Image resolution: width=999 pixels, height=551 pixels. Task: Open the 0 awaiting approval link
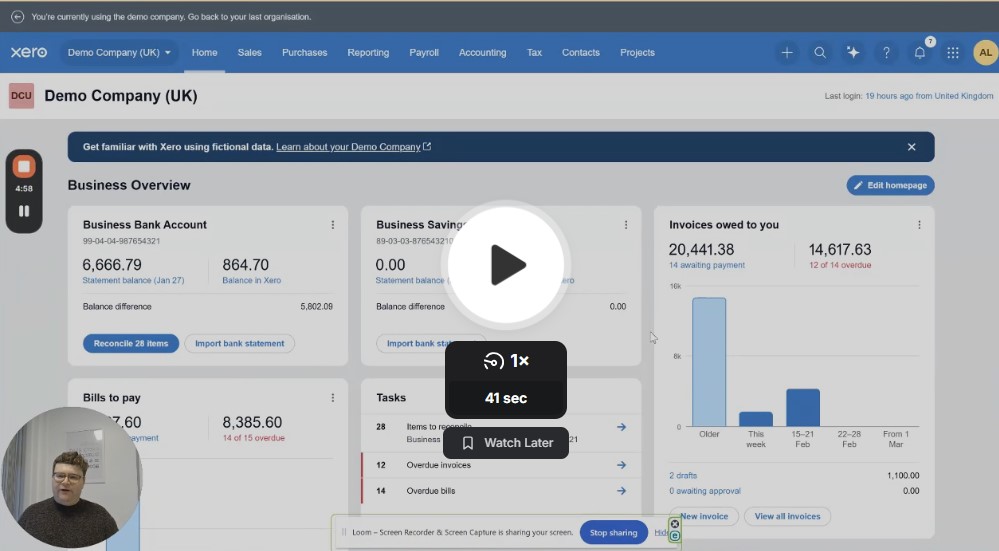click(705, 490)
